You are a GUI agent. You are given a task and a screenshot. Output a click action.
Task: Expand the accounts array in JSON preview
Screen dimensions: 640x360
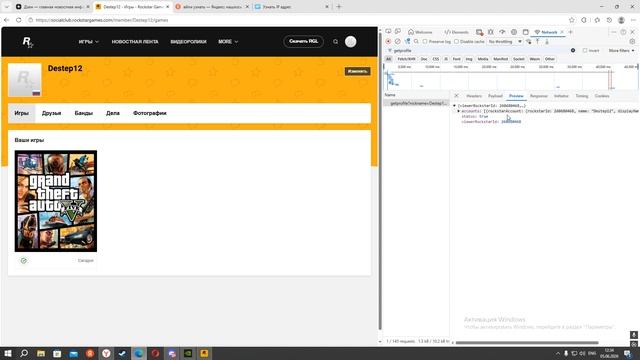(x=458, y=111)
